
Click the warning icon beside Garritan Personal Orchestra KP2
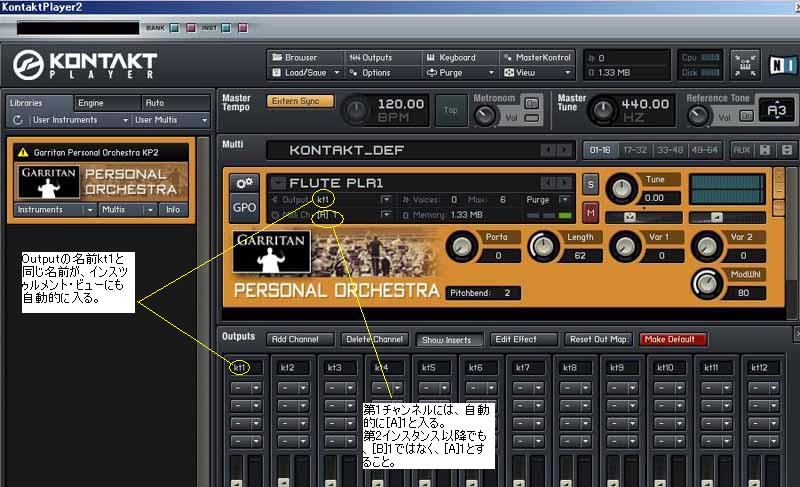[23, 152]
